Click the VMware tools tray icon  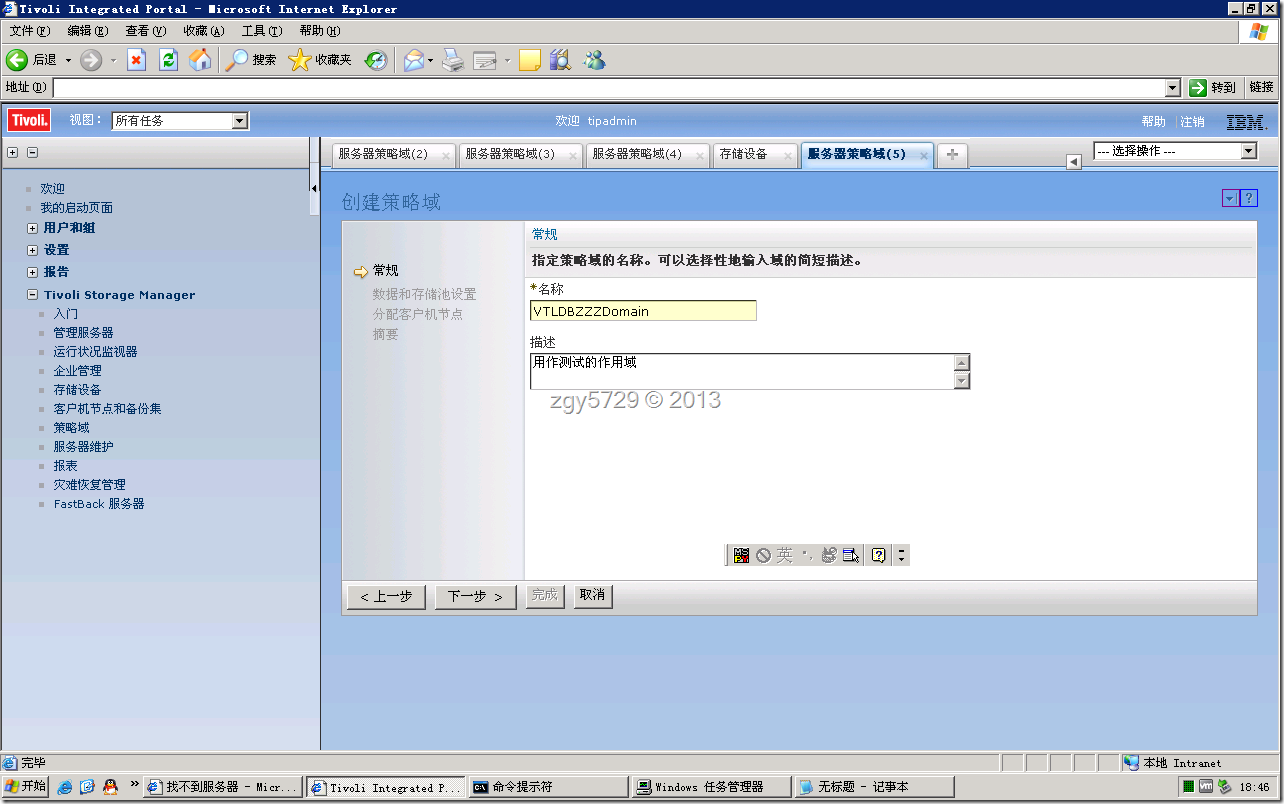1205,787
